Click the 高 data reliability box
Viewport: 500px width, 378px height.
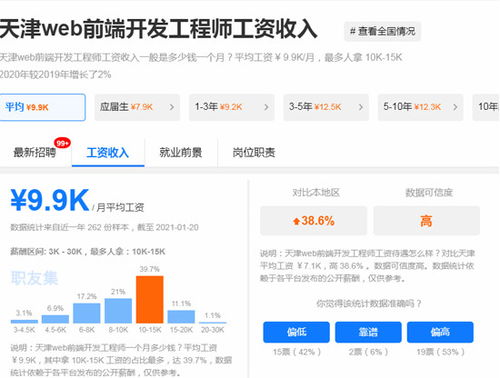pyautogui.click(x=427, y=221)
